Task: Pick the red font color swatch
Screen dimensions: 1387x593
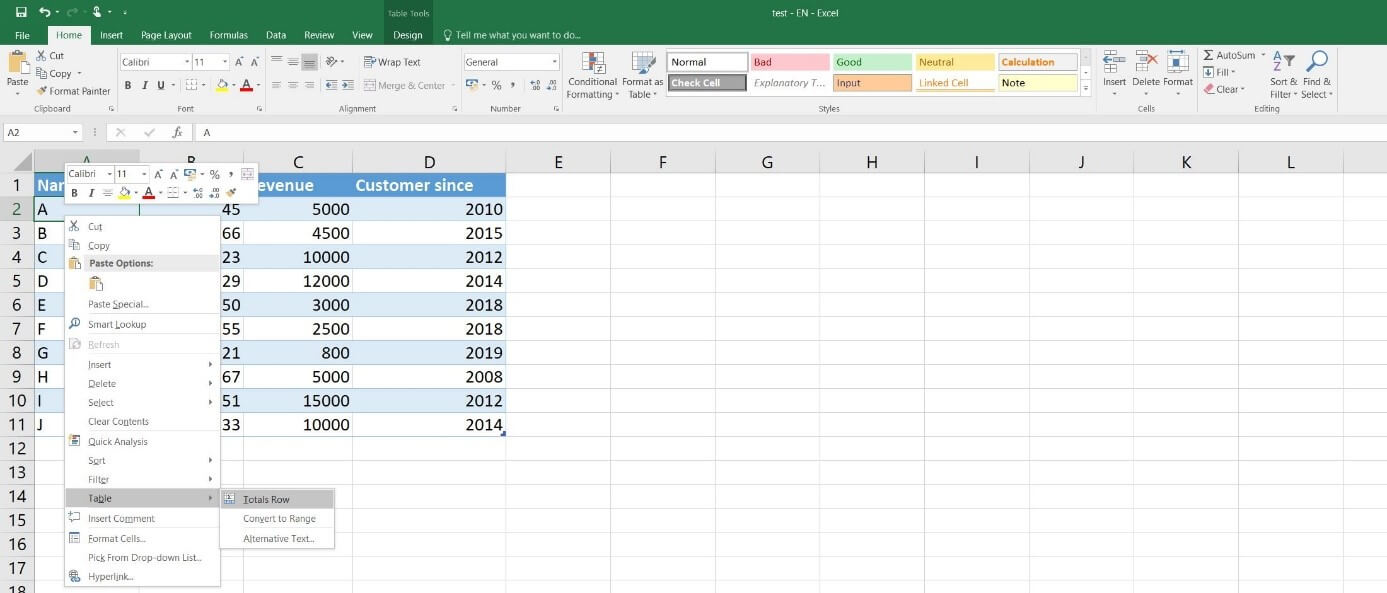Action: click(x=148, y=197)
